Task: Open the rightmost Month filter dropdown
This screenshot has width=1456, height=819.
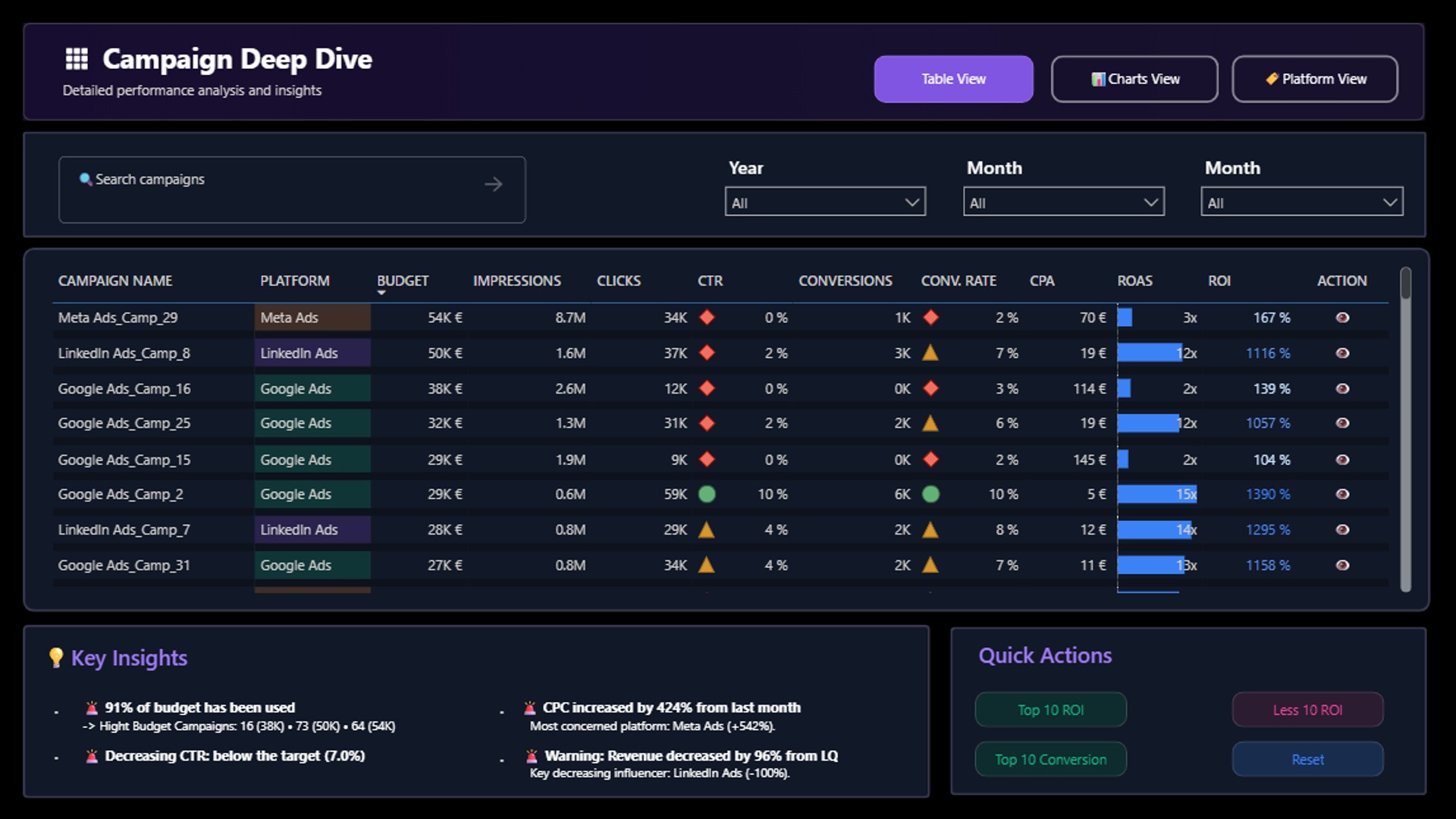Action: coord(1301,202)
